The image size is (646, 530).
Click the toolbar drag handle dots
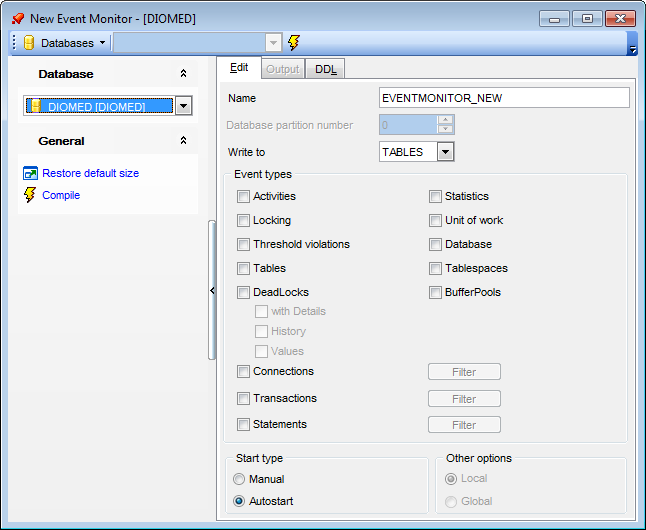[x=14, y=43]
